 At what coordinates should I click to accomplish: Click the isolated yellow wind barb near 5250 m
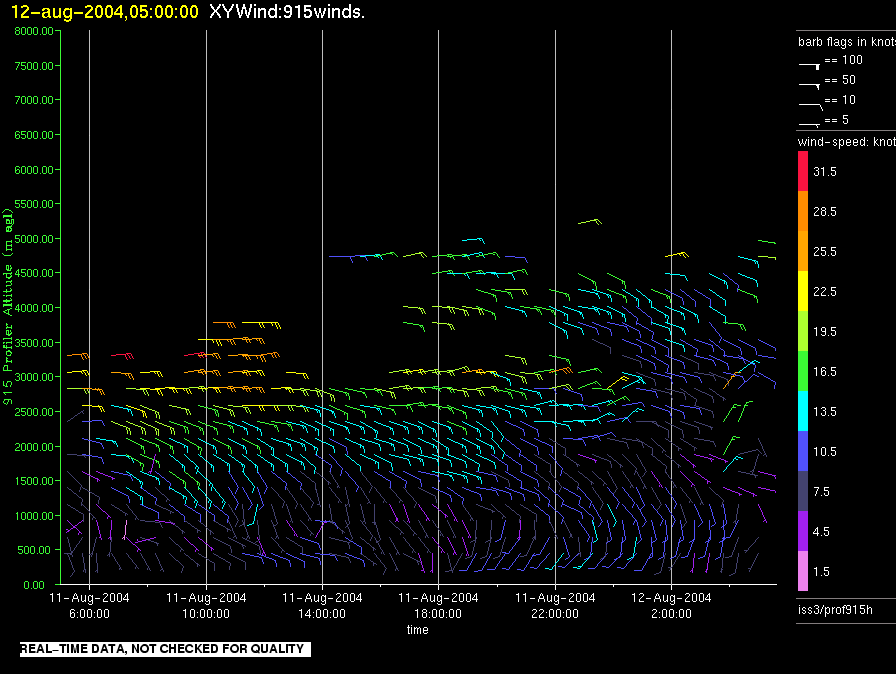click(590, 222)
